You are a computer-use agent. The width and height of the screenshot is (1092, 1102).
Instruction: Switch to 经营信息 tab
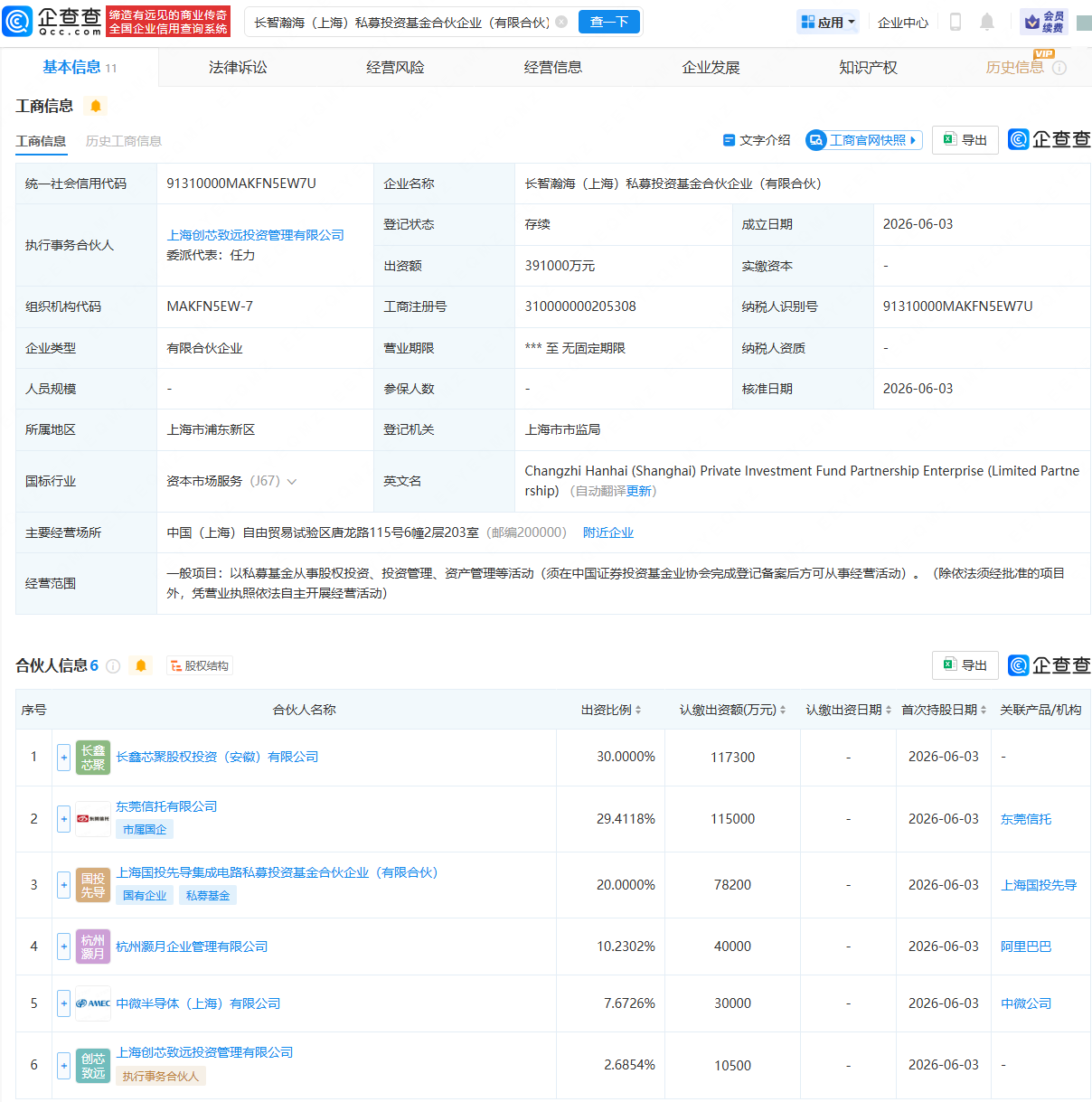pyautogui.click(x=553, y=68)
